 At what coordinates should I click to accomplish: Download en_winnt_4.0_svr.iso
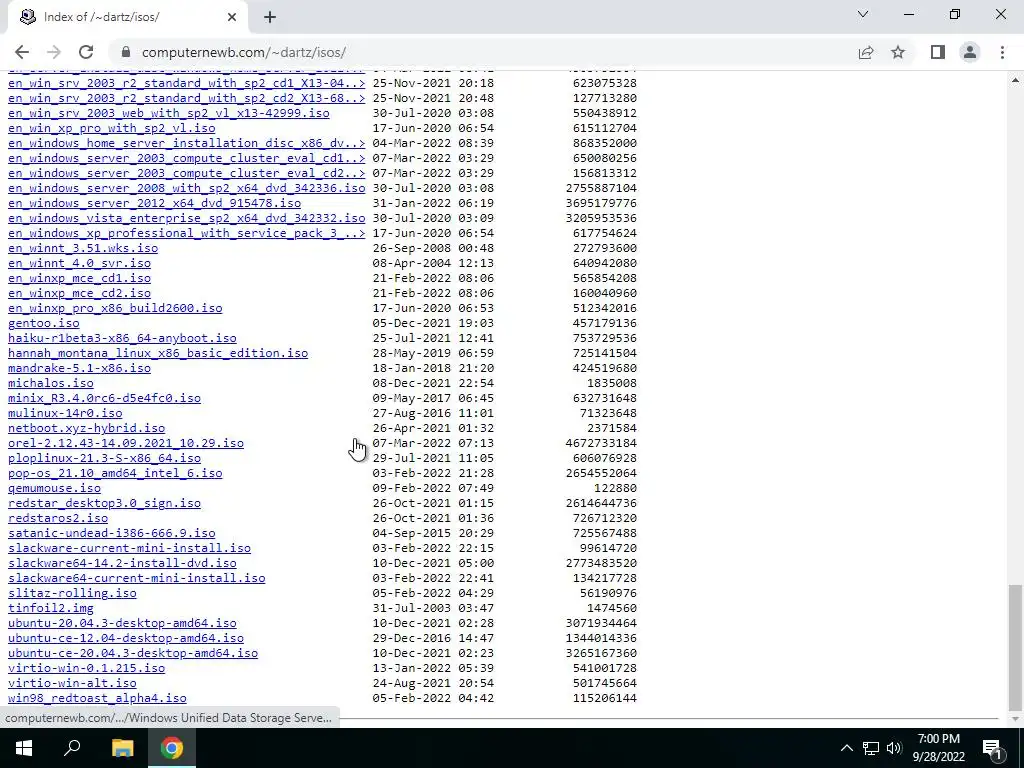(x=79, y=263)
